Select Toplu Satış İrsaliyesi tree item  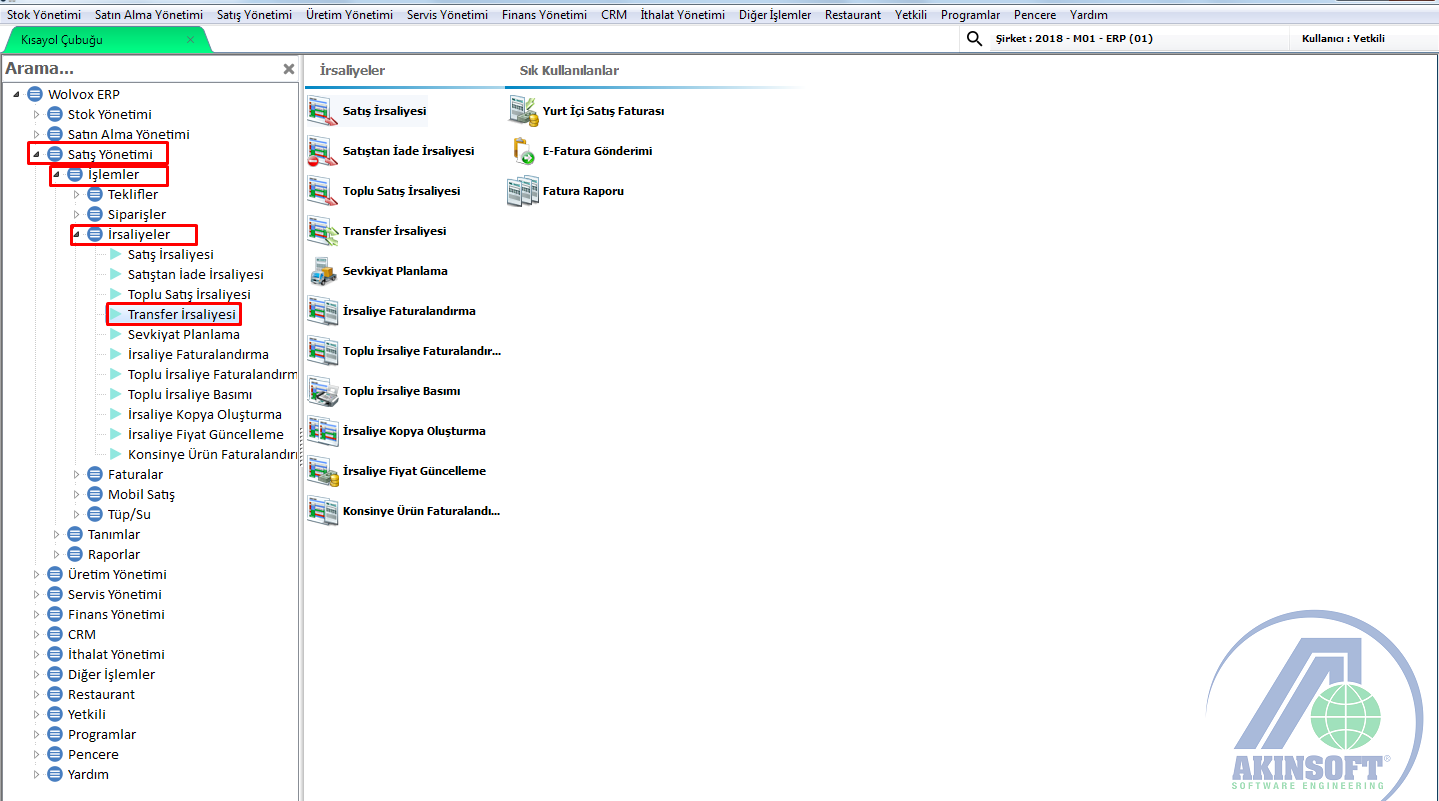(x=189, y=294)
